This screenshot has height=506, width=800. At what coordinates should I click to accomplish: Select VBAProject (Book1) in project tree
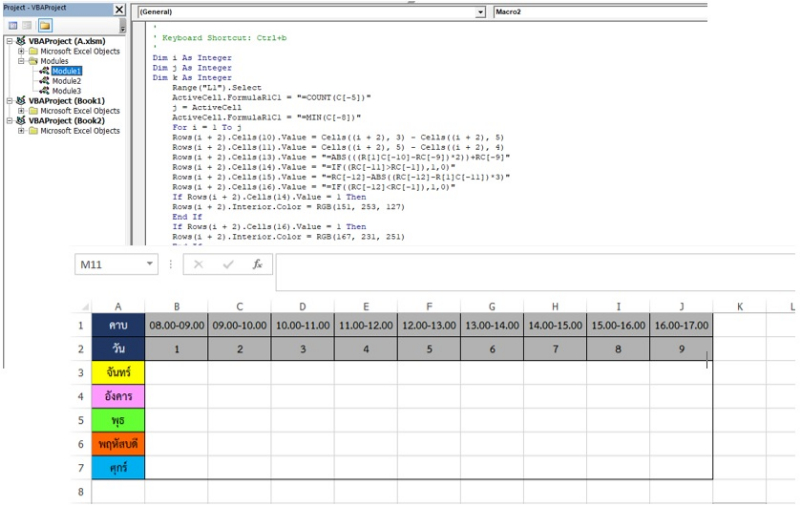click(x=66, y=100)
